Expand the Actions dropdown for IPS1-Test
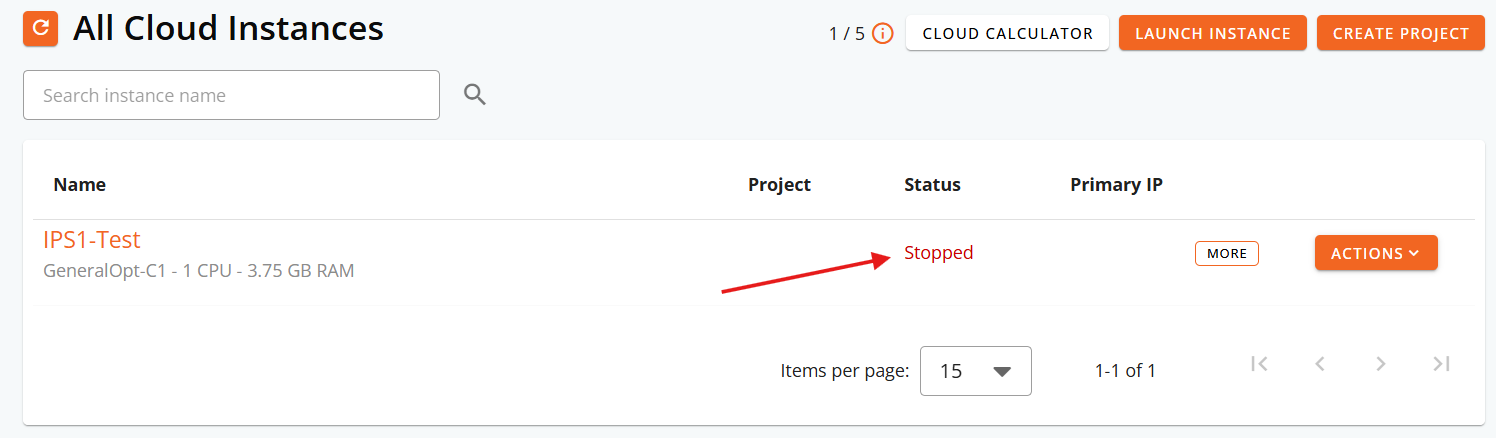 tap(1376, 253)
